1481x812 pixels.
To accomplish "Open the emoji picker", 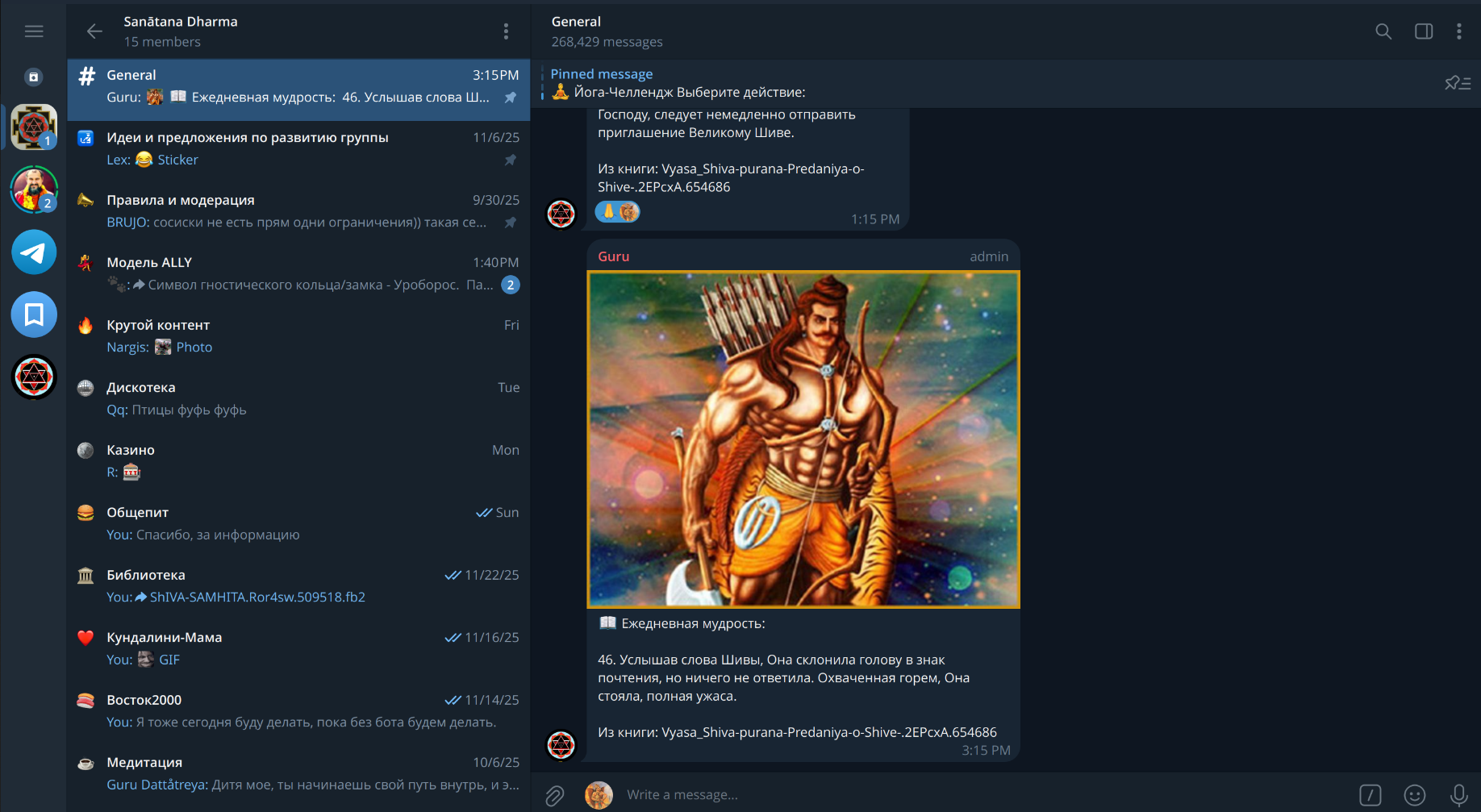I will point(1414,795).
